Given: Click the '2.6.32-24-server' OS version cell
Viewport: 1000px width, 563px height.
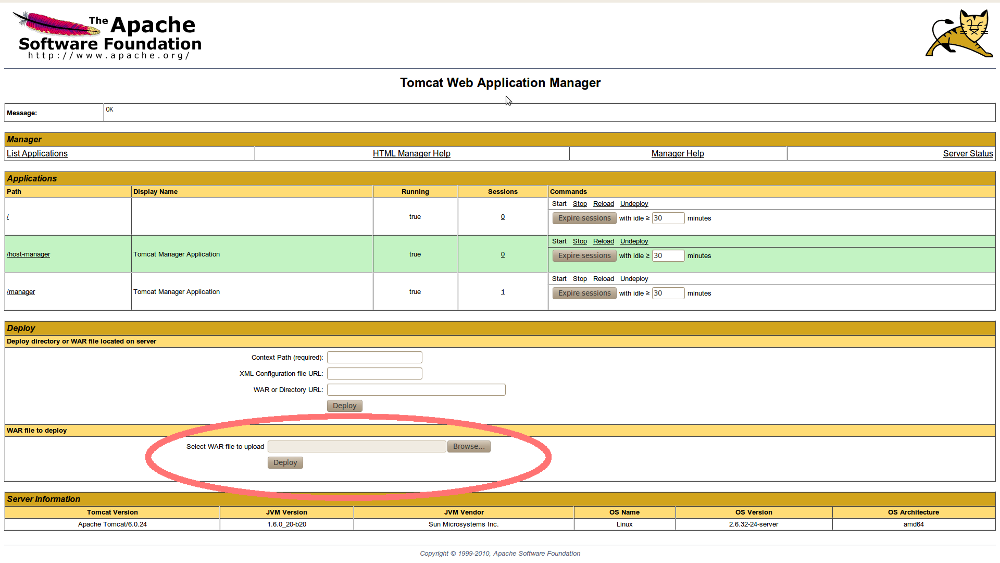Looking at the screenshot, I should coord(753,525).
